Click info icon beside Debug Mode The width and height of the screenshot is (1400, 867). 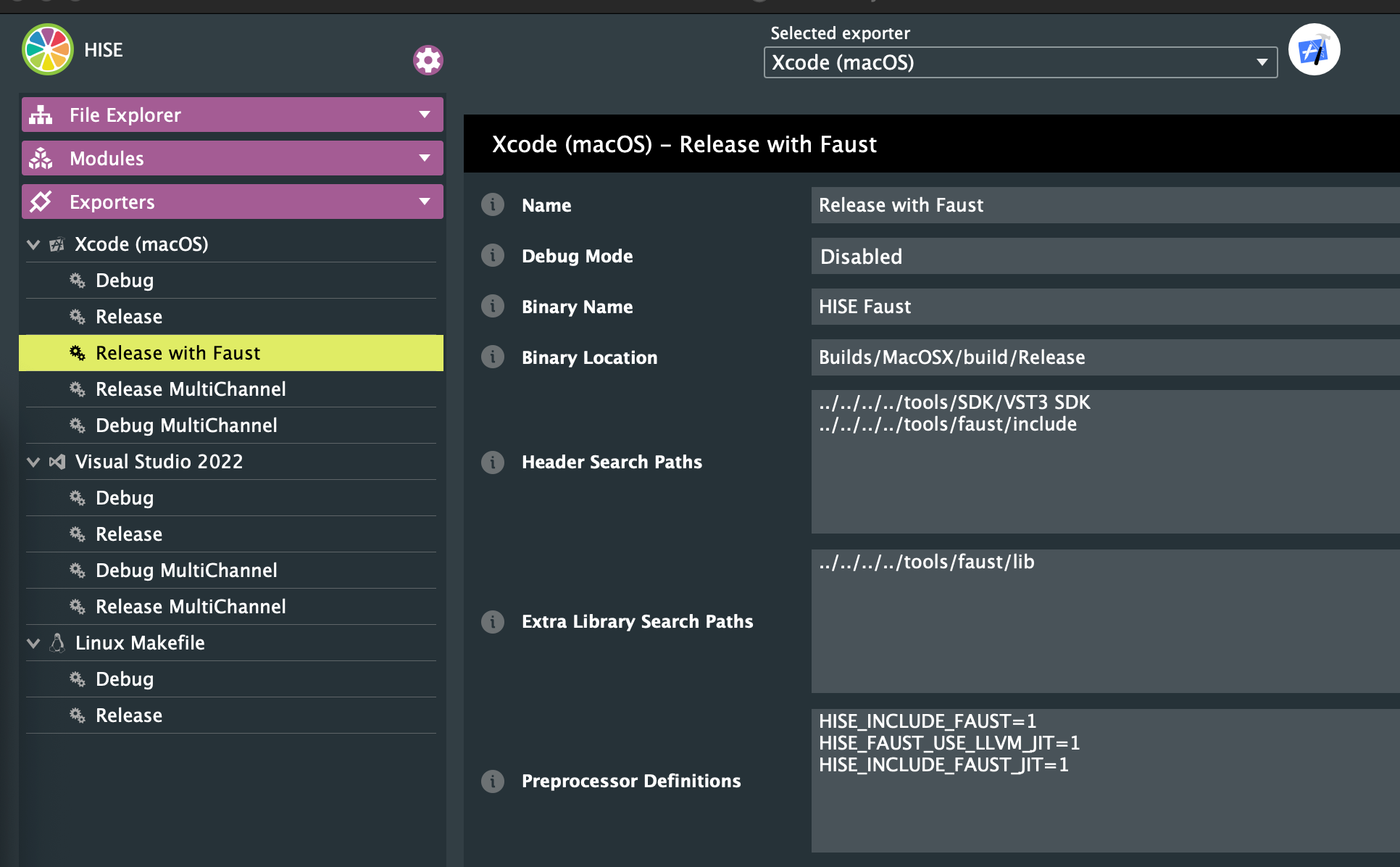493,256
